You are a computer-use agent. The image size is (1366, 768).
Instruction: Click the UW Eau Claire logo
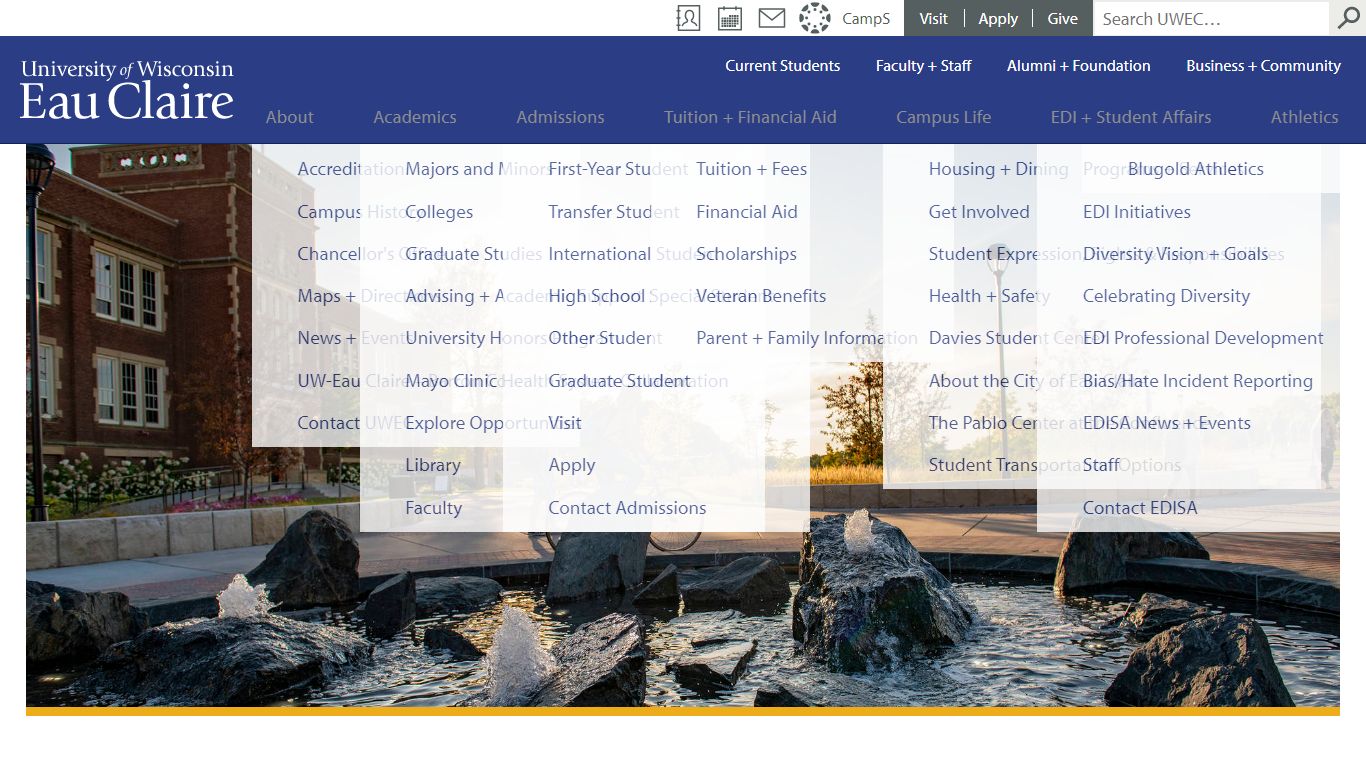click(x=127, y=90)
